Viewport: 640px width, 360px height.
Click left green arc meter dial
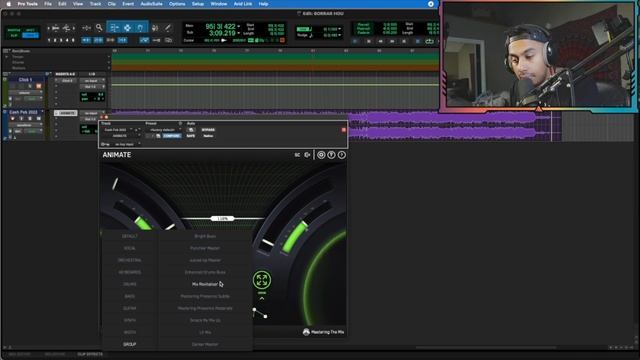[143, 223]
